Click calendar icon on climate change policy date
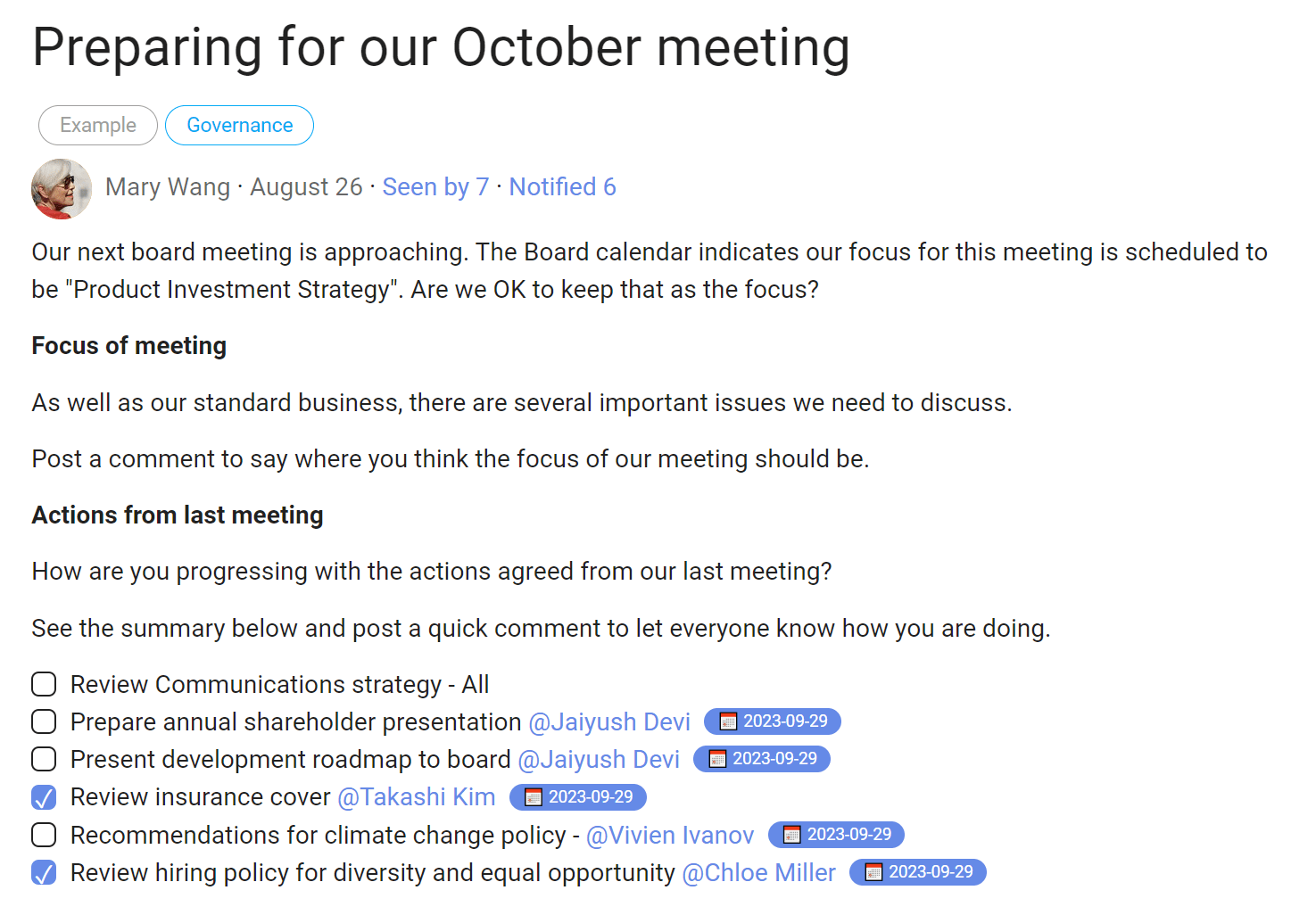 tap(791, 835)
